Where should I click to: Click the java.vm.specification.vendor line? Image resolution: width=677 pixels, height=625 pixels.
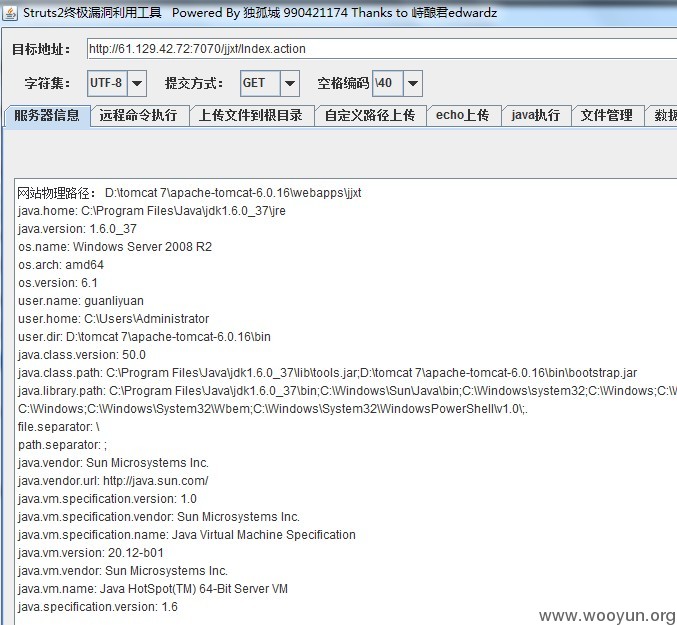[x=158, y=517]
